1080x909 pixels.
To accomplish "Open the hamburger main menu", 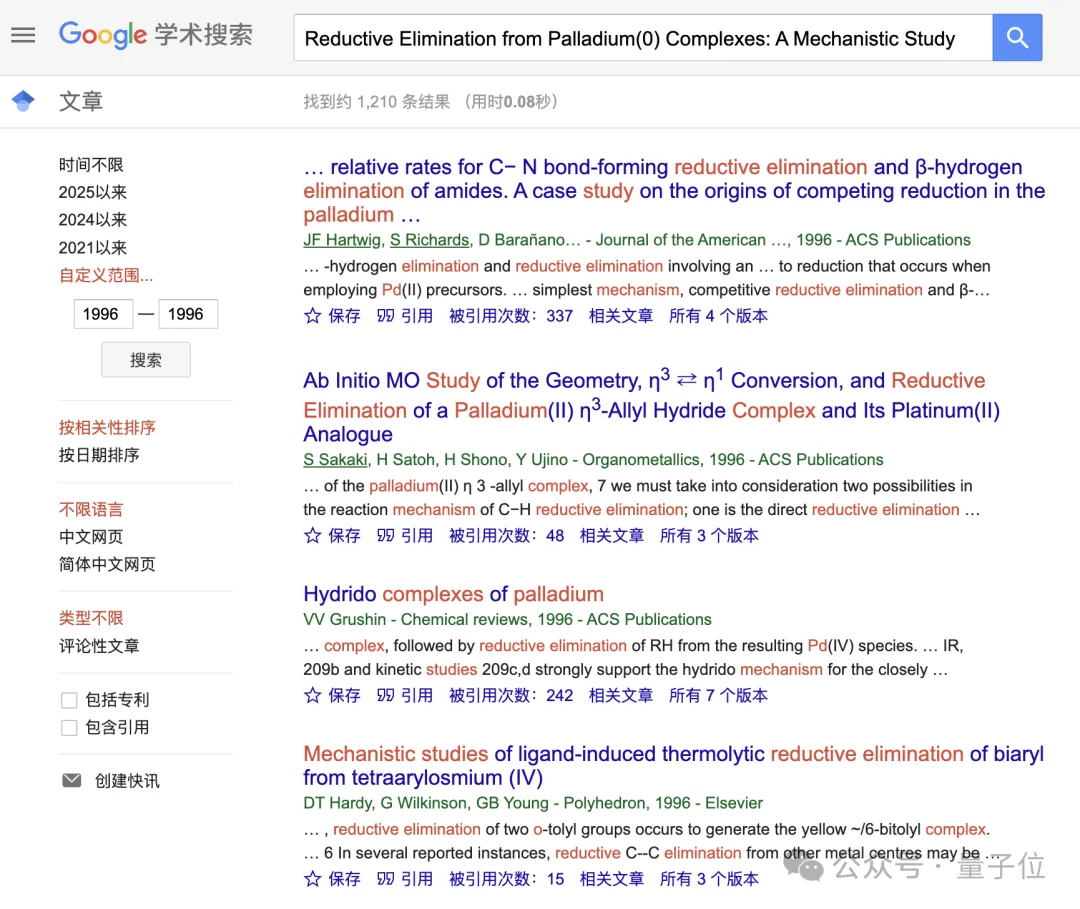I will (23, 36).
